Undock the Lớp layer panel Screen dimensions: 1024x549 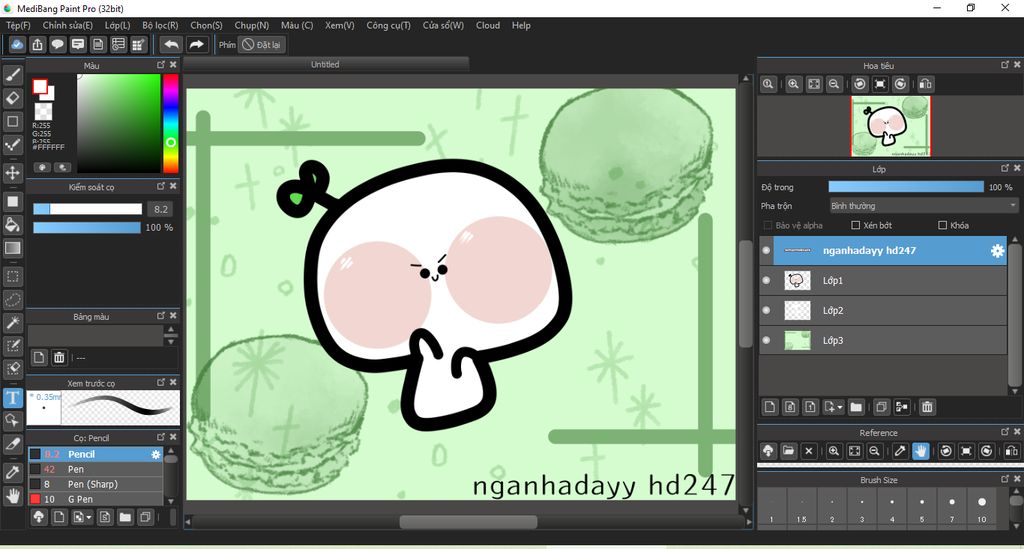point(1004,168)
